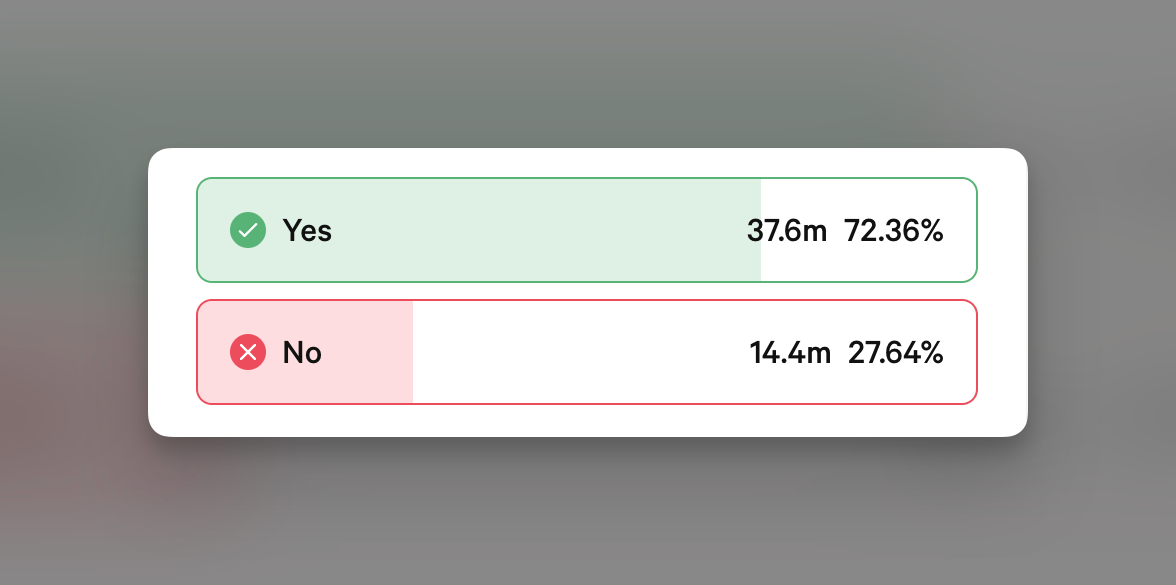Click the 72.36% percentage value
1176x585 pixels.
pyautogui.click(x=894, y=231)
